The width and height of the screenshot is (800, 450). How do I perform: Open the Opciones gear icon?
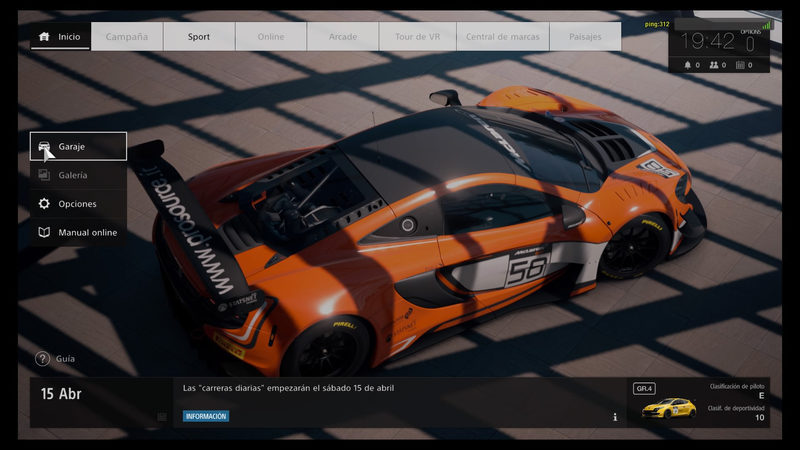click(44, 204)
